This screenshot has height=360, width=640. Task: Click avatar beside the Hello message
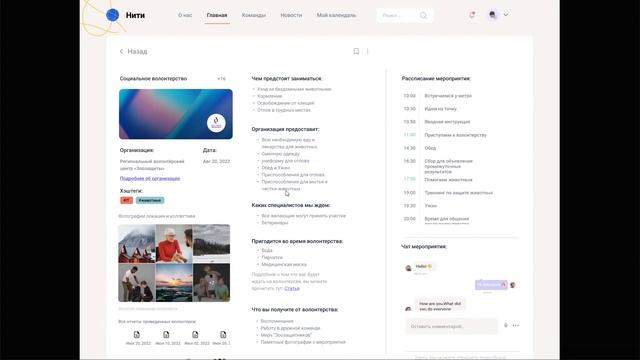[408, 268]
